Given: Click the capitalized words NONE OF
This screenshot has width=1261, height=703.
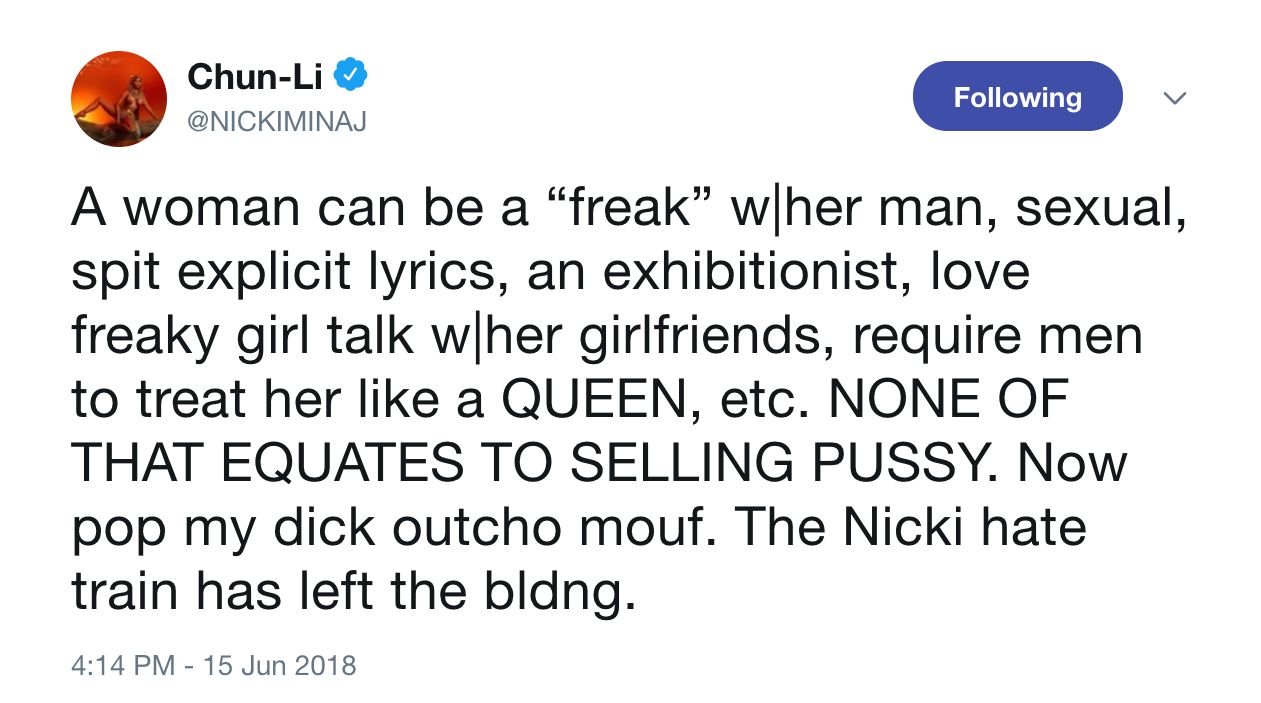Looking at the screenshot, I should (x=949, y=400).
